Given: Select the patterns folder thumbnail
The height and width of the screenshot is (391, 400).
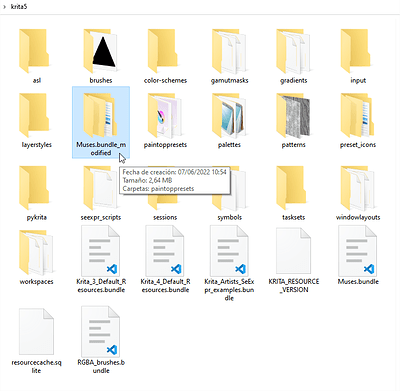Looking at the screenshot, I should pos(294,116).
